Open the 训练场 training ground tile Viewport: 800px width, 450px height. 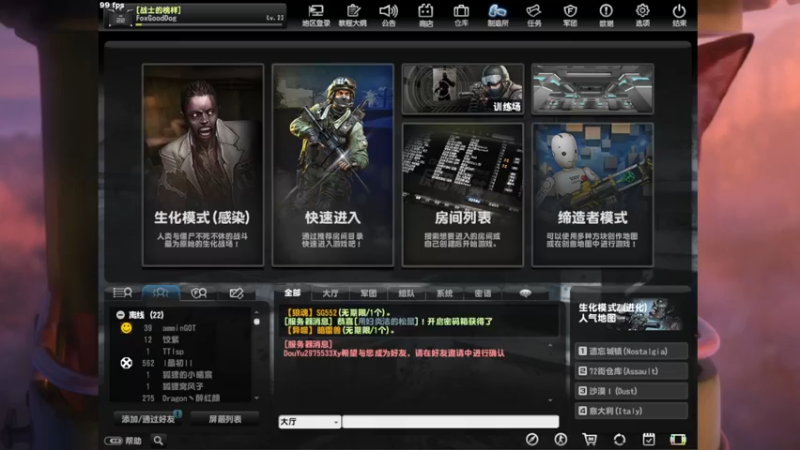click(463, 89)
